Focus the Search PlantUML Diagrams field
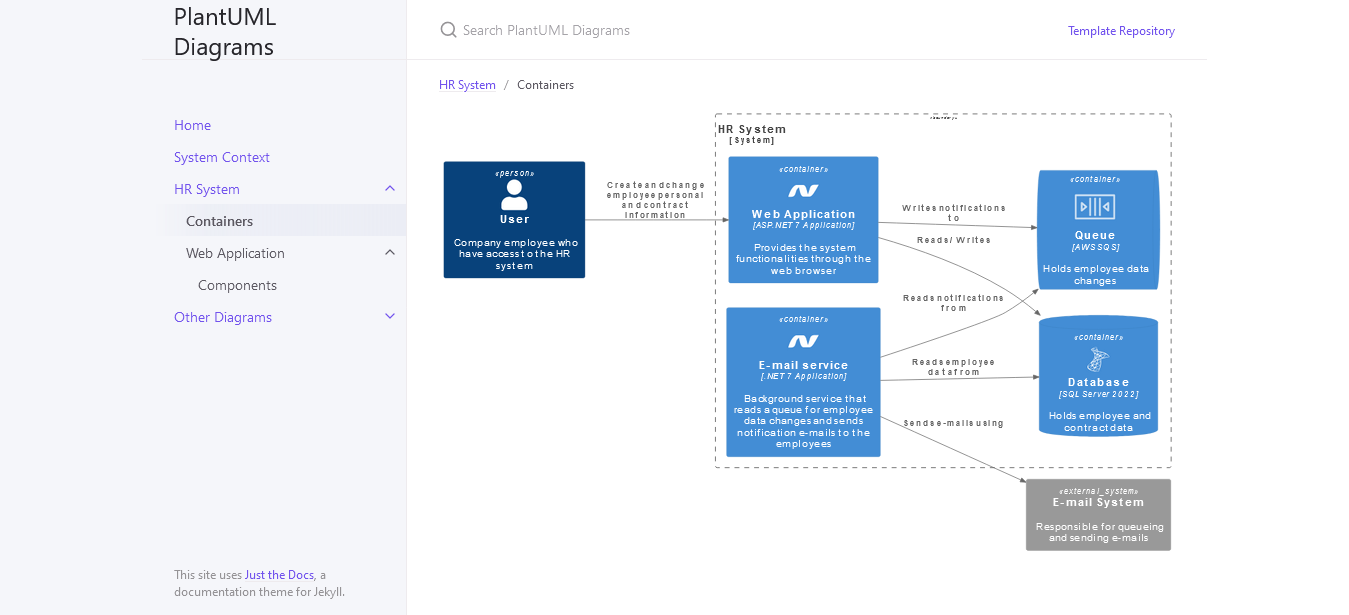 [750, 30]
